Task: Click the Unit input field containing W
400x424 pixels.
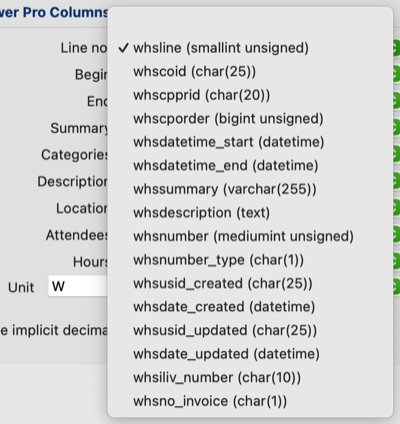Action: coord(78,286)
